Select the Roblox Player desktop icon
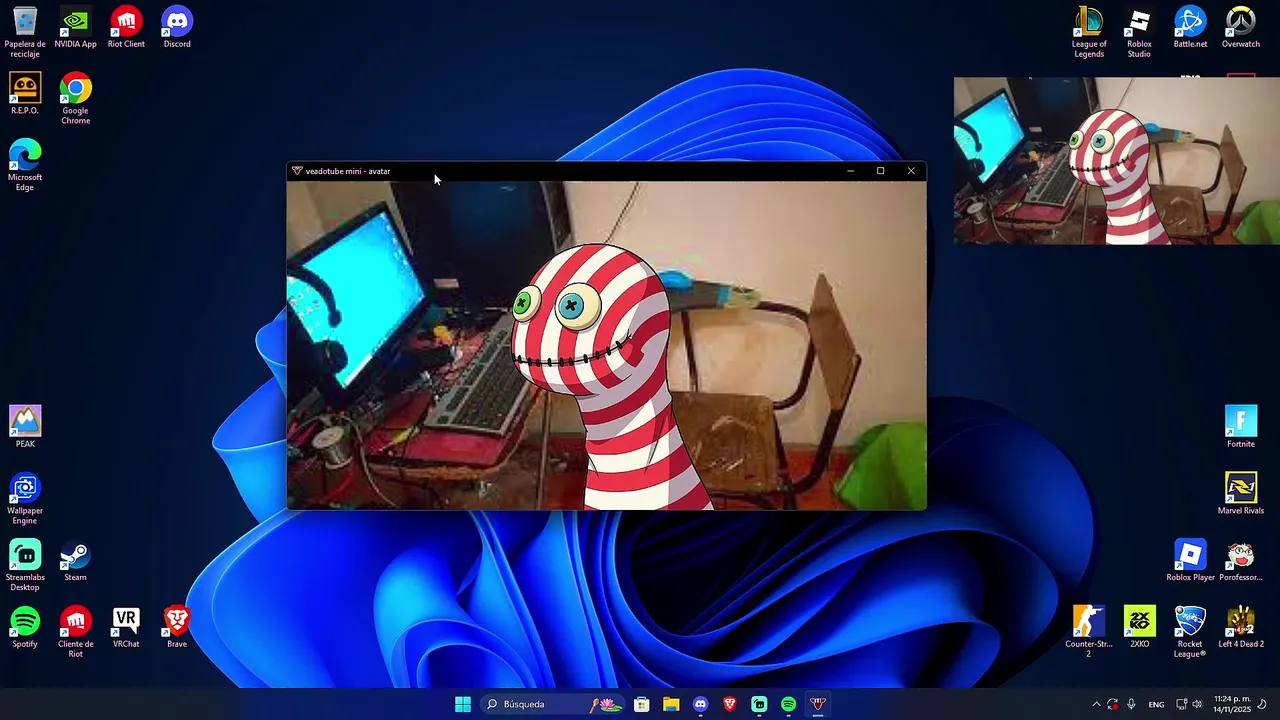1280x720 pixels. tap(1190, 561)
